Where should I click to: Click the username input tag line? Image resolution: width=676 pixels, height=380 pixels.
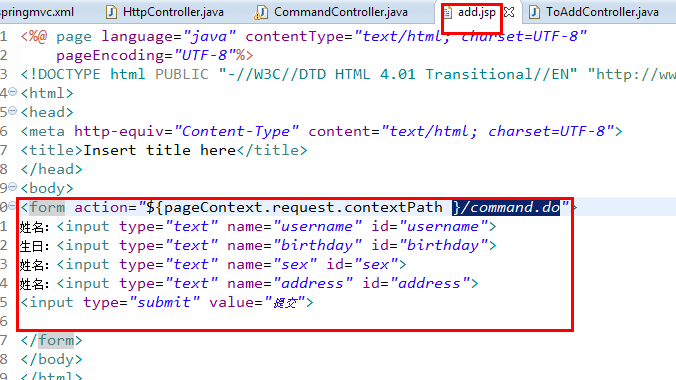(258, 226)
